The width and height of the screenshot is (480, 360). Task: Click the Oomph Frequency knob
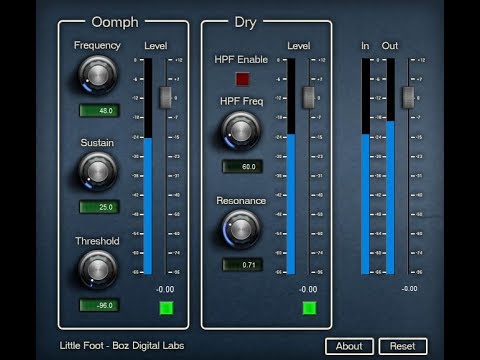click(98, 75)
